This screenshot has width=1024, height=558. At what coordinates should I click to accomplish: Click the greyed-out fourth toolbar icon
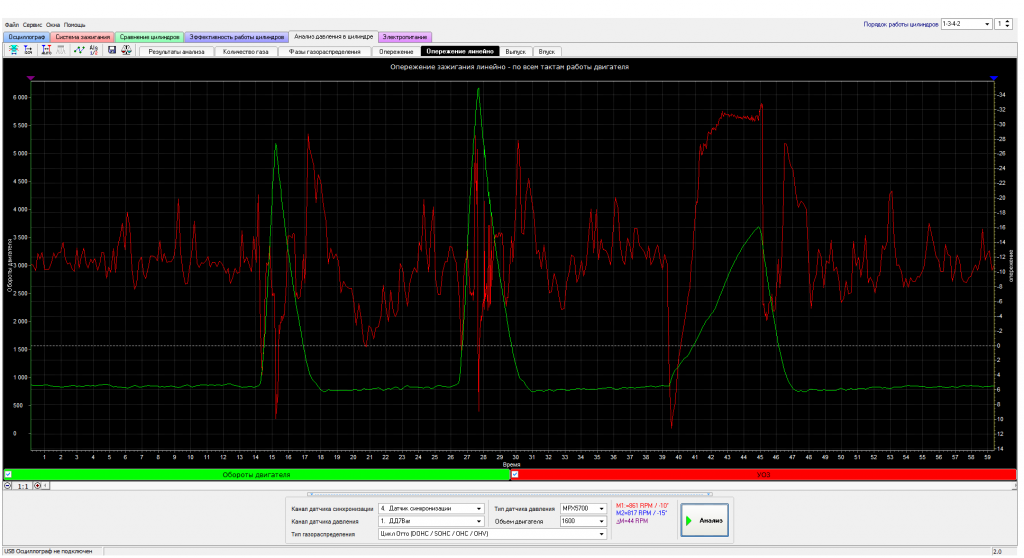click(x=61, y=50)
